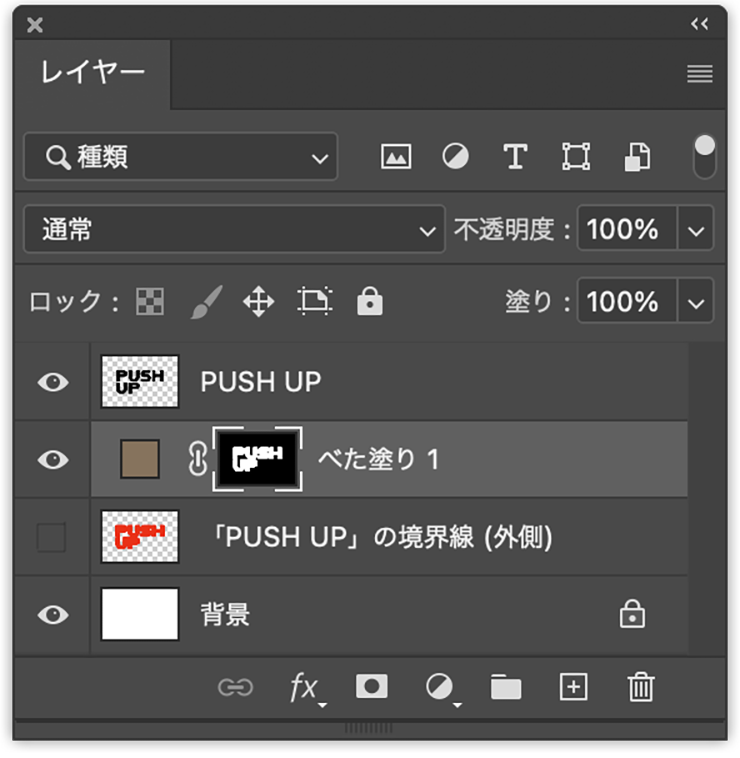Screen dimensions: 740x758
Task: Filter for smart objects icon
Action: tap(637, 157)
